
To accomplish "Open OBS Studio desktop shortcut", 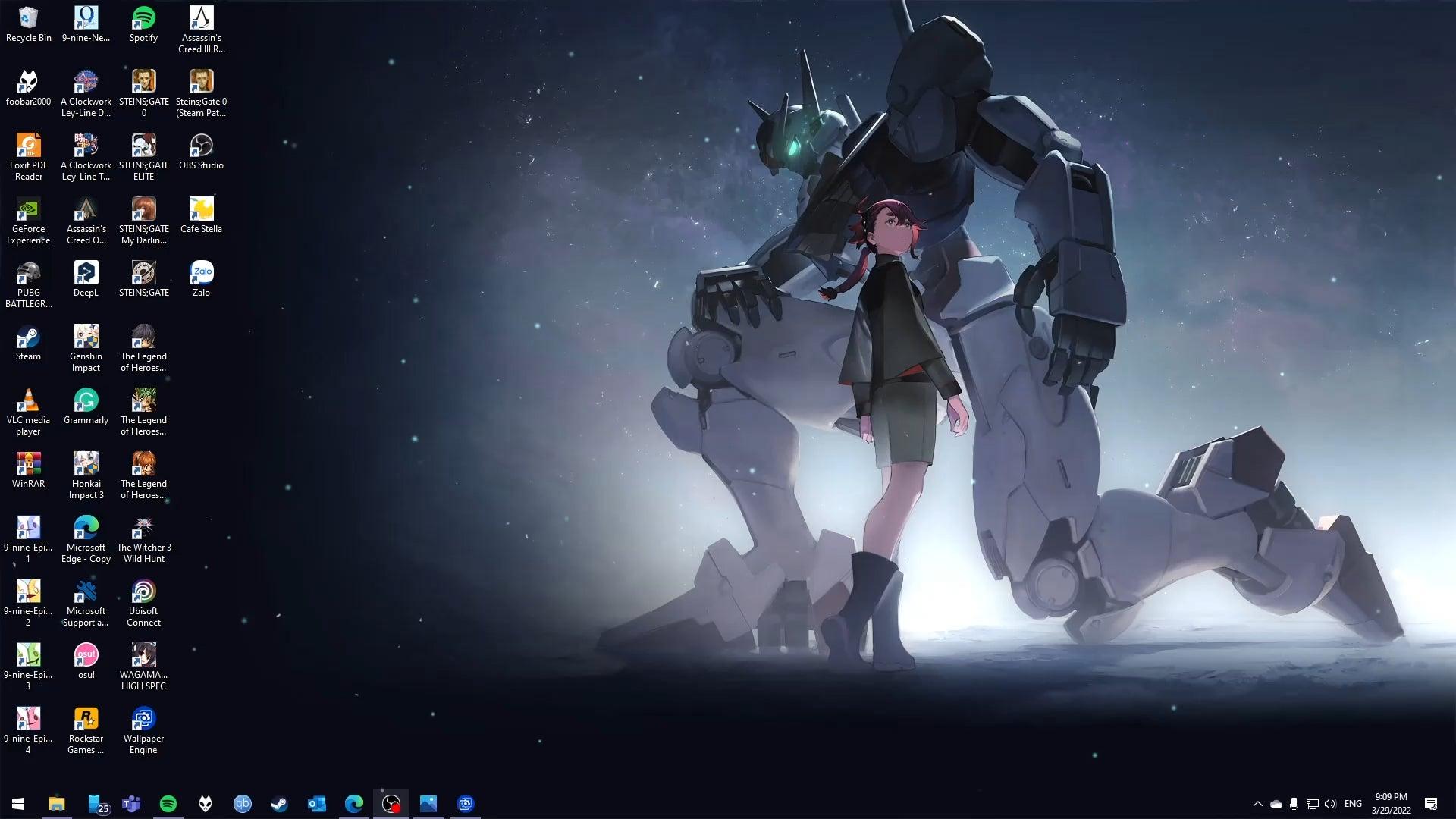I will coord(201,152).
